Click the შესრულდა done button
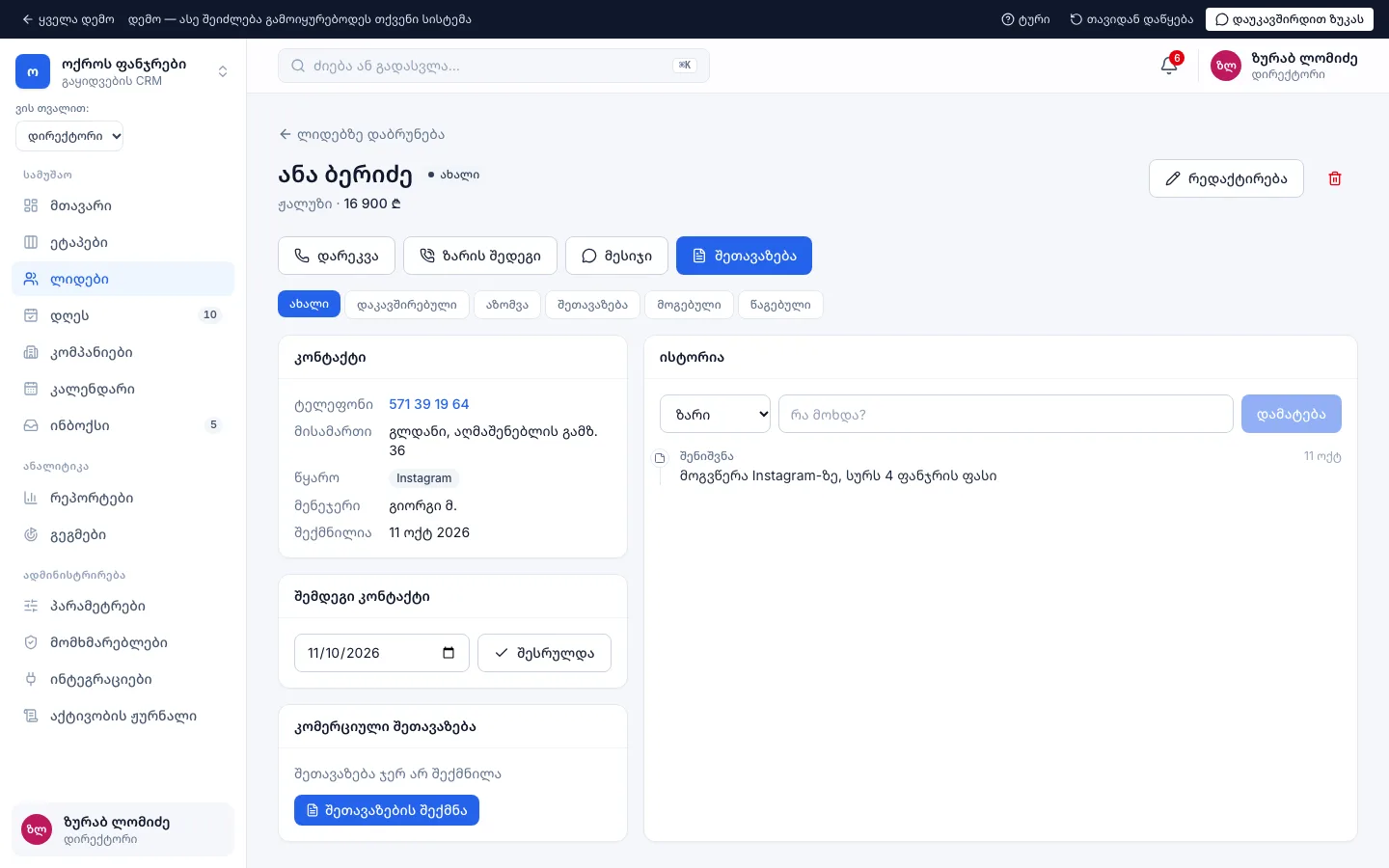This screenshot has width=1389, height=868. click(x=544, y=653)
